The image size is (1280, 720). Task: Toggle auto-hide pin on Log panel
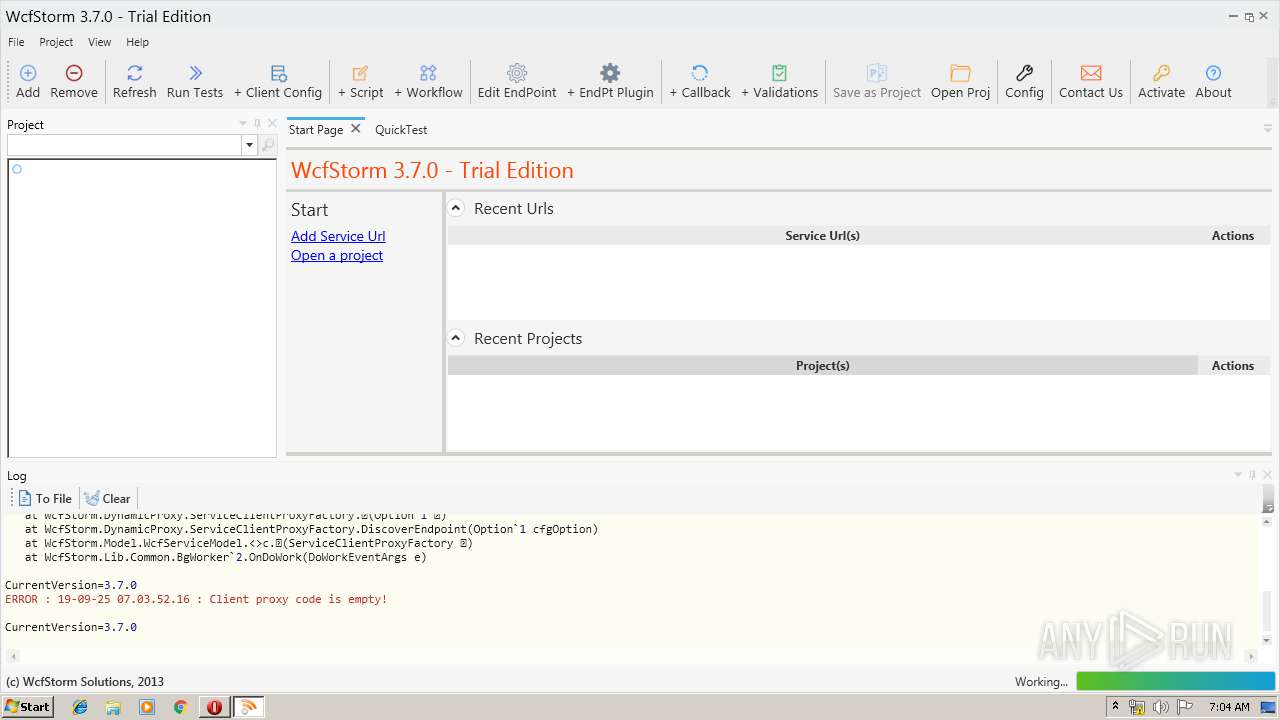pyautogui.click(x=1252, y=475)
